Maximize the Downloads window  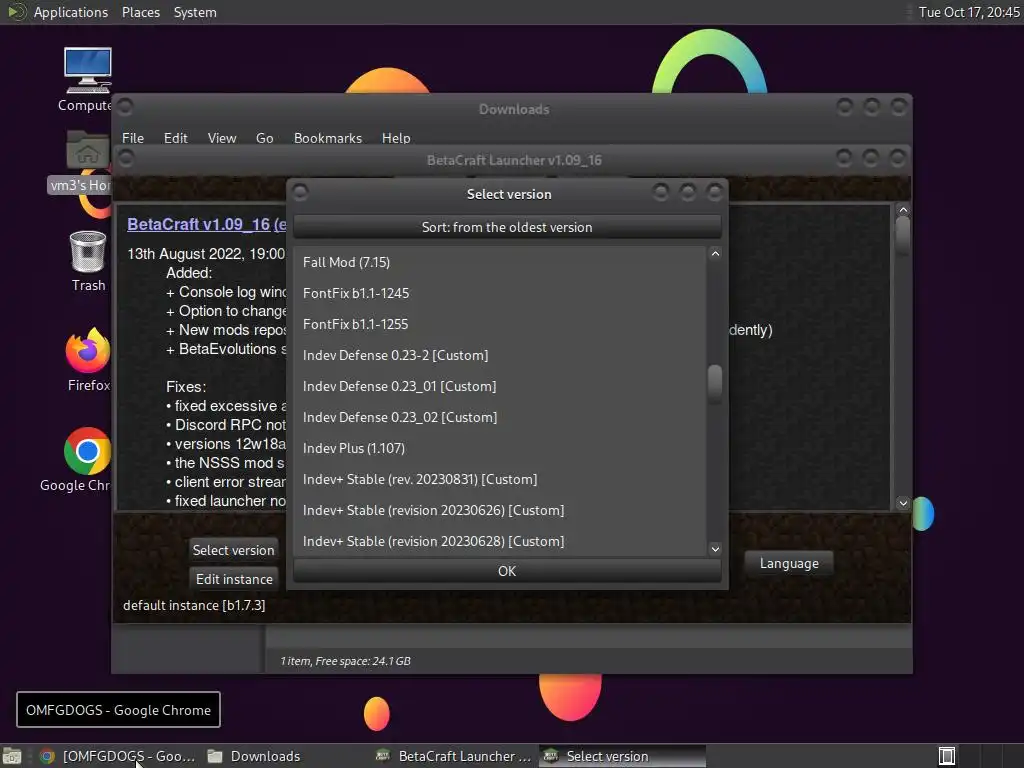(871, 106)
